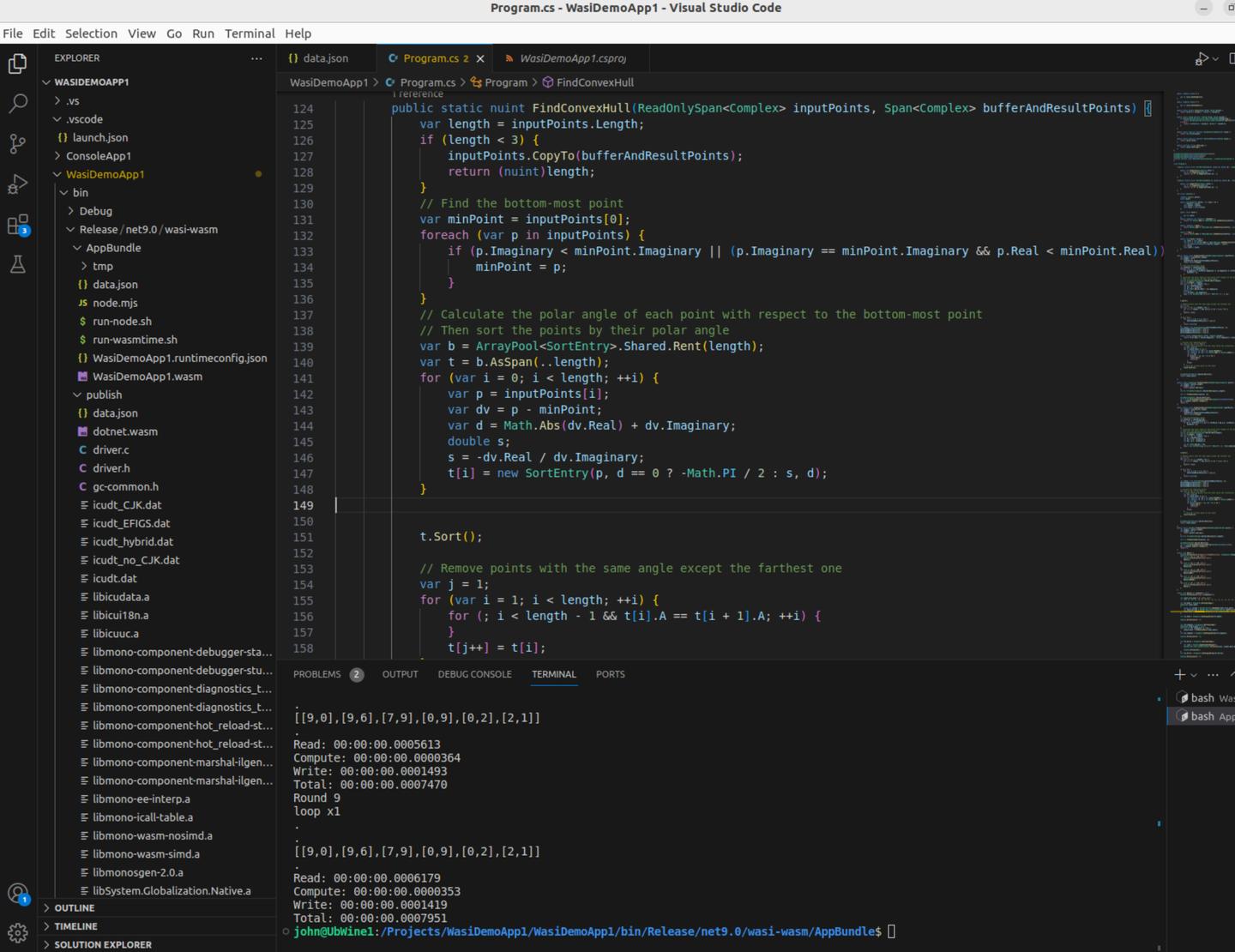Close the Program.cs editor tab
Image resolution: width=1235 pixels, height=952 pixels.
coord(480,58)
